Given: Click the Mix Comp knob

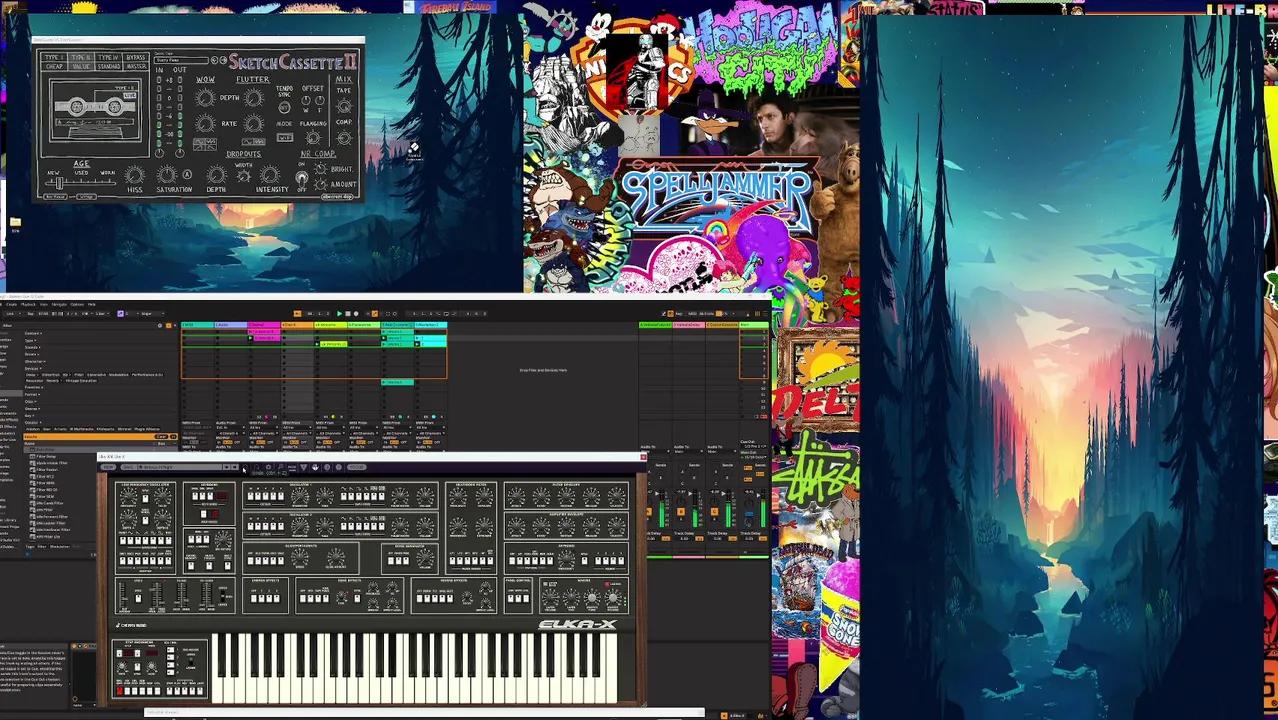Looking at the screenshot, I should tap(344, 138).
